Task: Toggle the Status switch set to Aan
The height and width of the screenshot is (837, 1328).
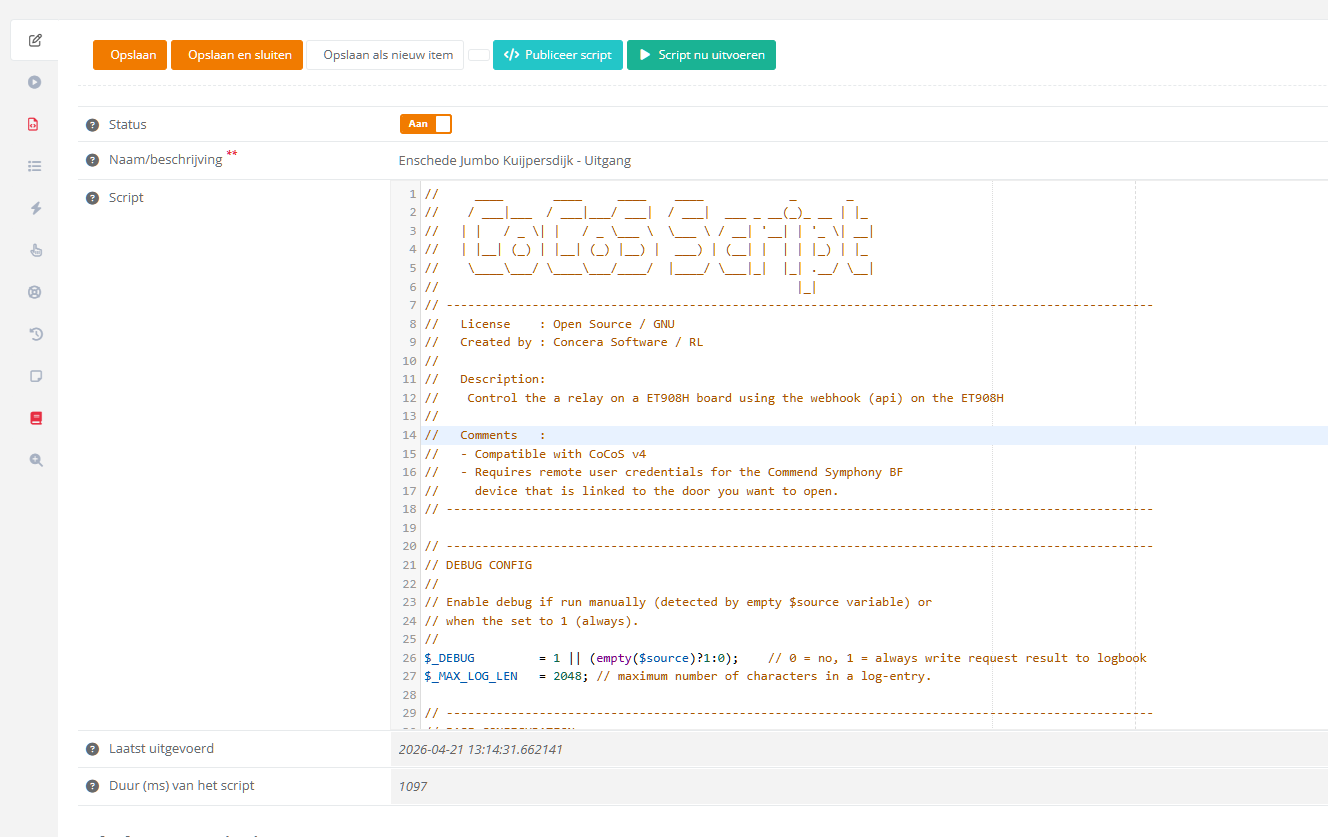Action: (x=426, y=124)
